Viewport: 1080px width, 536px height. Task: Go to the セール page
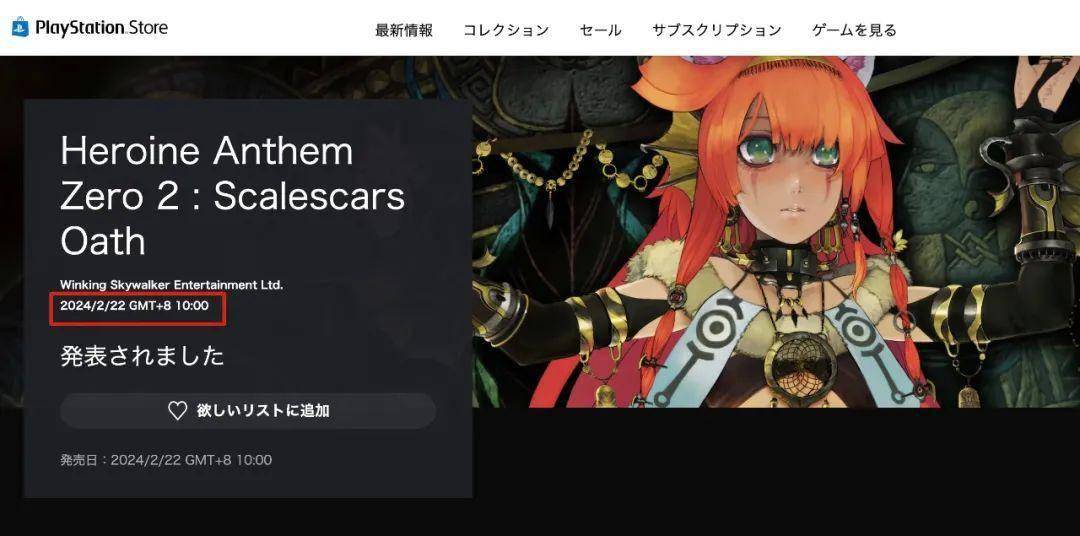600,30
